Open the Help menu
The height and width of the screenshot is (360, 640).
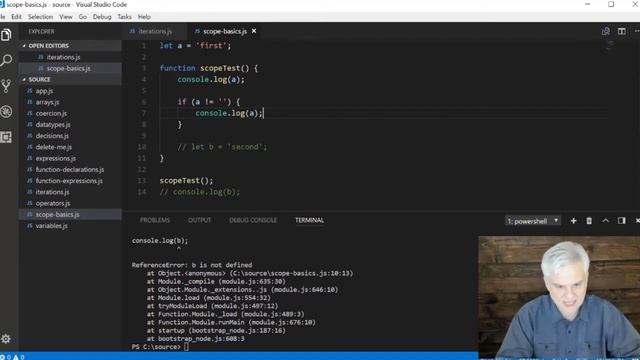pyautogui.click(x=144, y=17)
